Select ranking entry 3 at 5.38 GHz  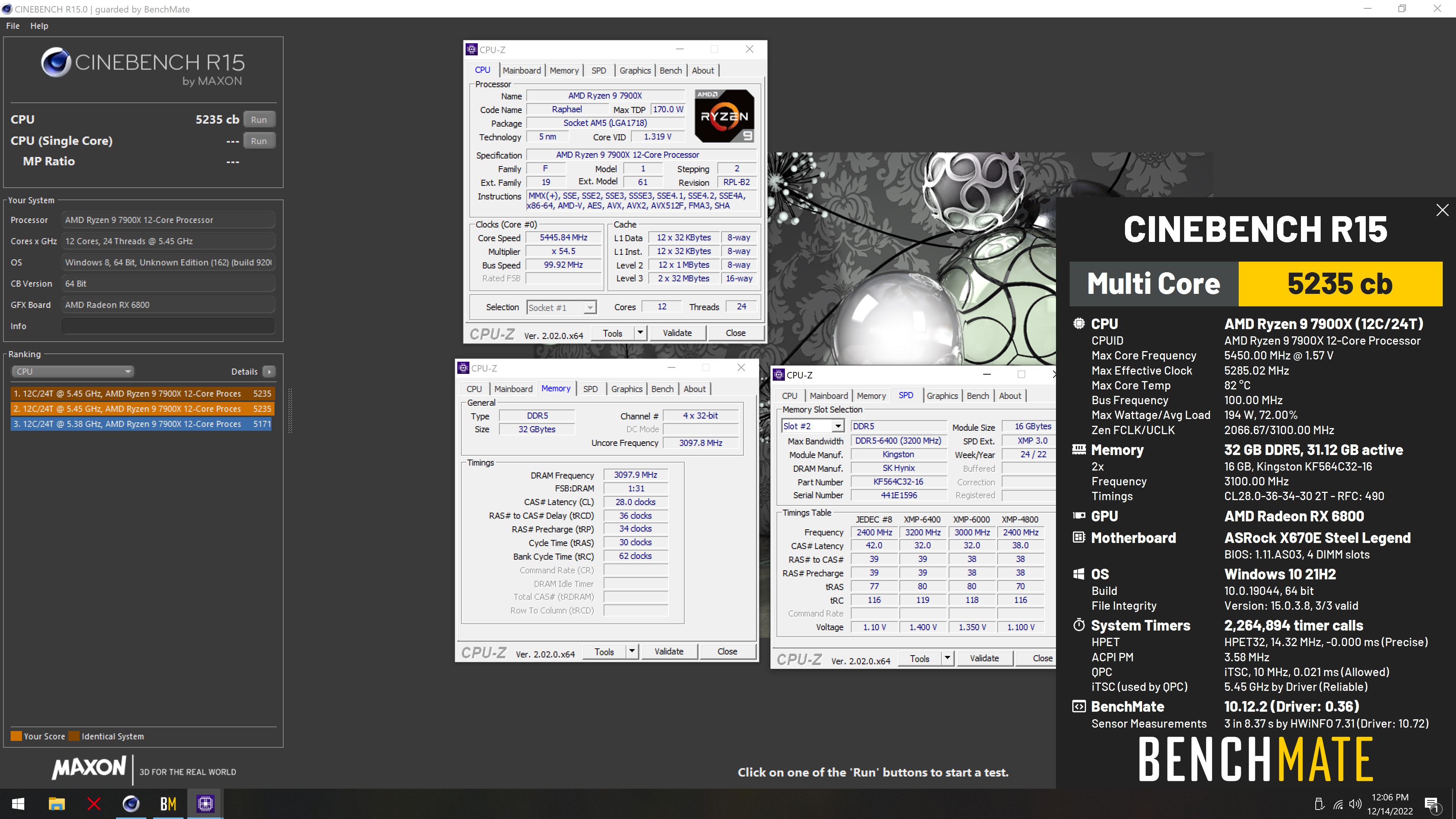(x=141, y=424)
